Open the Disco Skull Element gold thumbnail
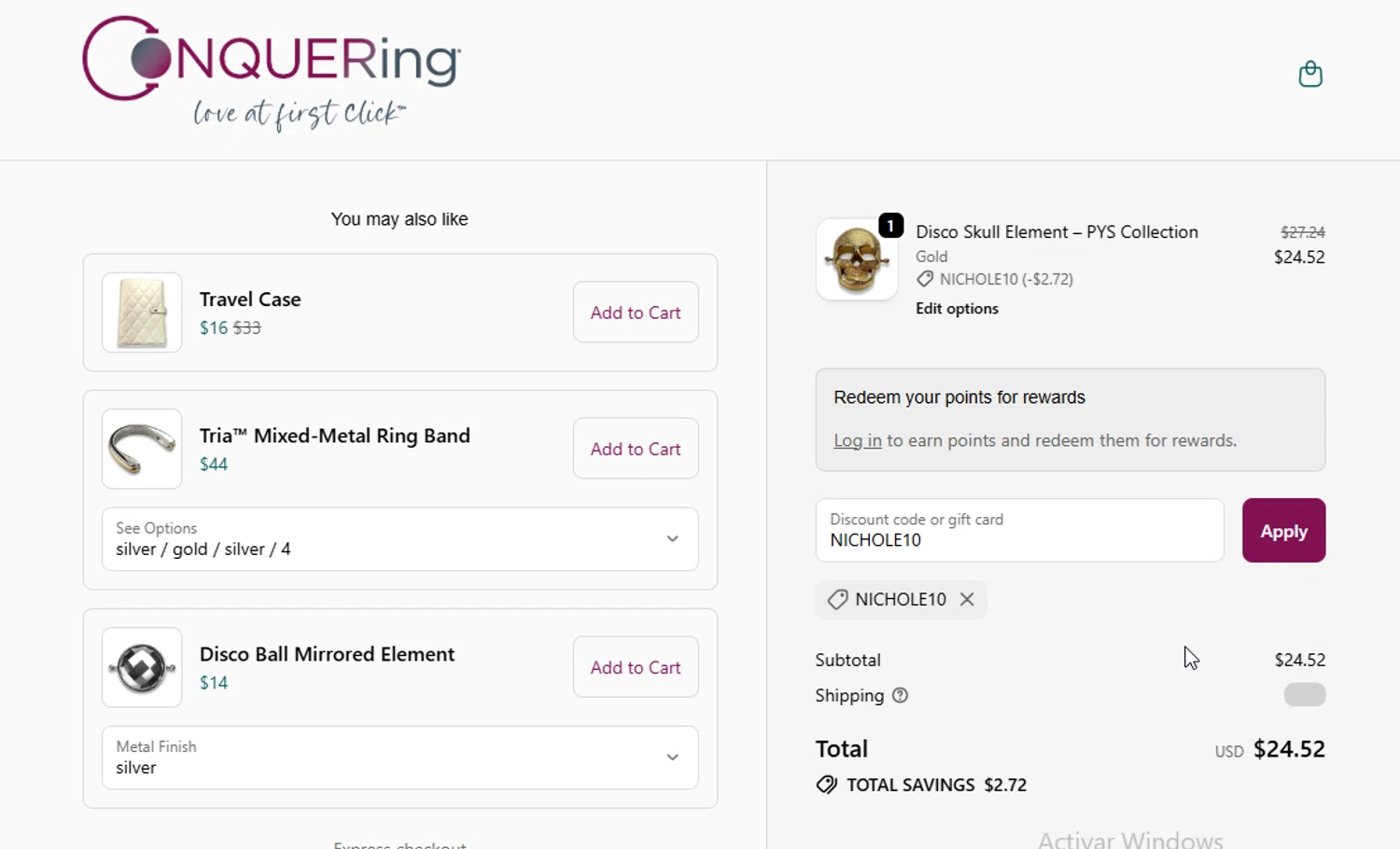 [857, 259]
